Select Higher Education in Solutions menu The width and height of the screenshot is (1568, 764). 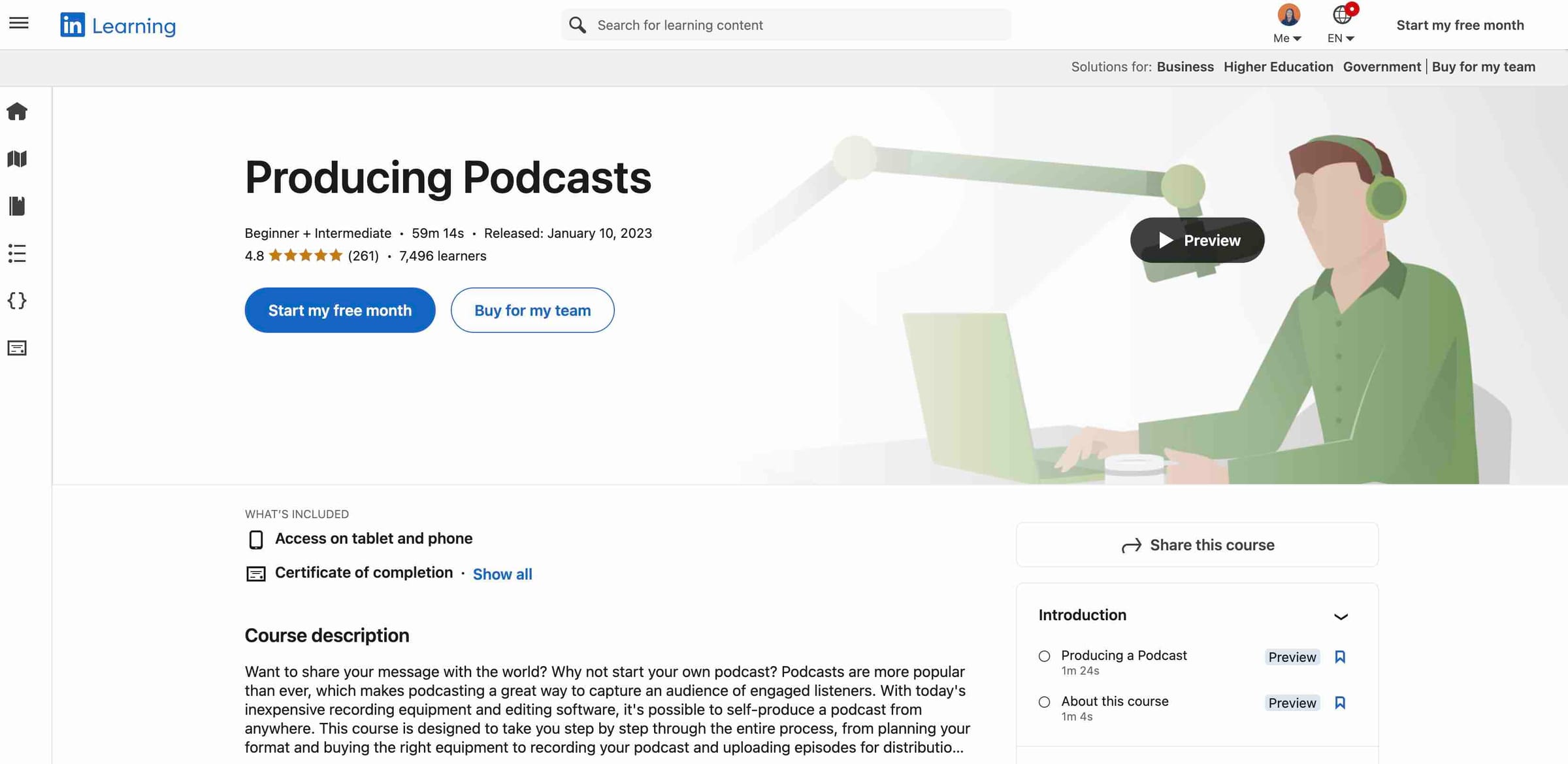[x=1278, y=67]
